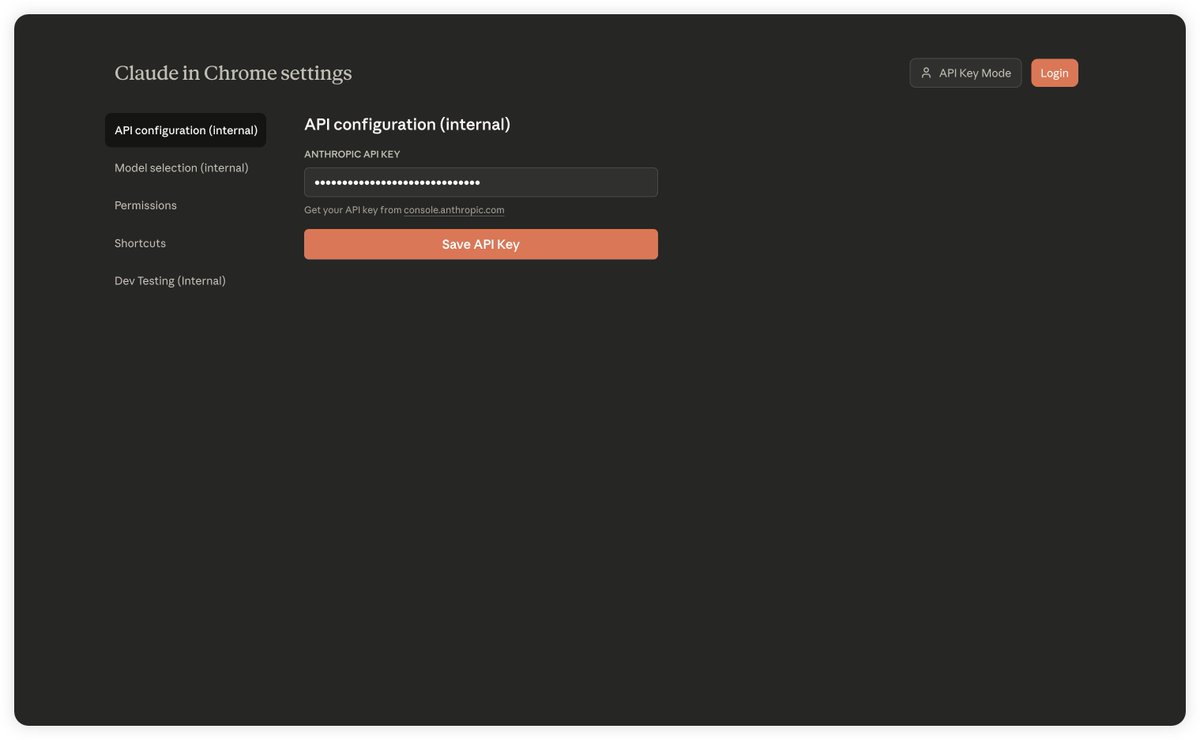Viewport: 1200px width, 740px height.
Task: Click the Anthropic API key input field
Action: pos(481,182)
